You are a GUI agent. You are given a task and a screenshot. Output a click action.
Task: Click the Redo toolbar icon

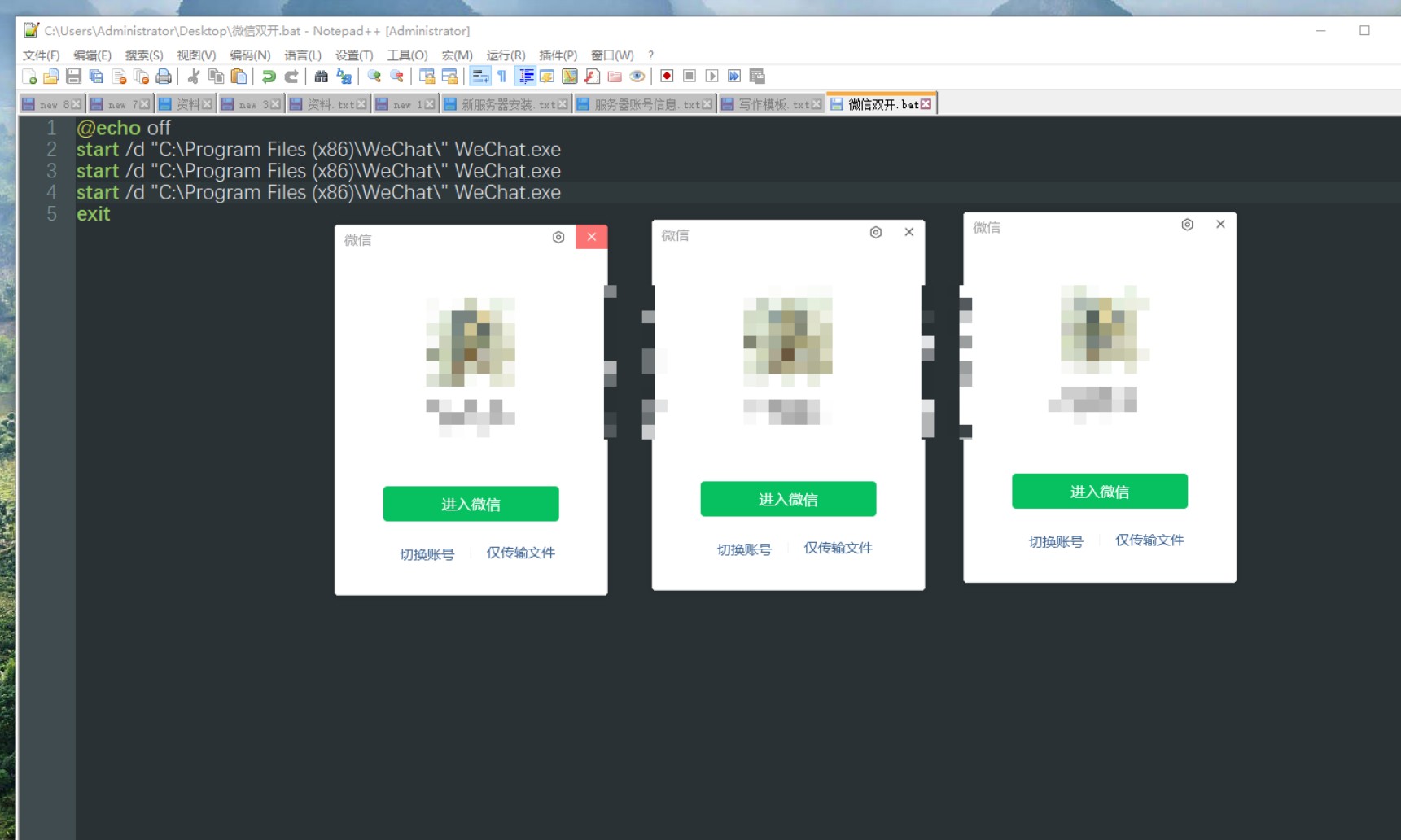[x=291, y=77]
